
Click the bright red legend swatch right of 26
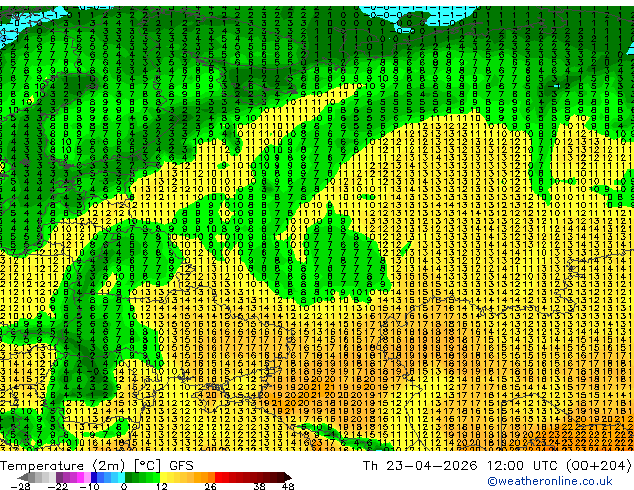[x=218, y=477]
